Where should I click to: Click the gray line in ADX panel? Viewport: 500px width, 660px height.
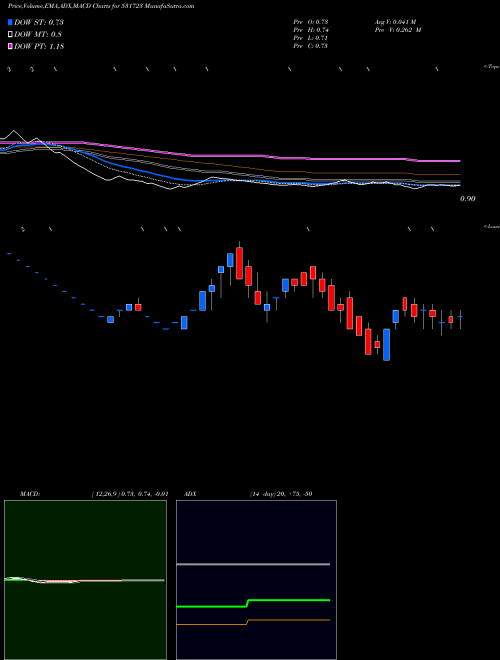(253, 564)
